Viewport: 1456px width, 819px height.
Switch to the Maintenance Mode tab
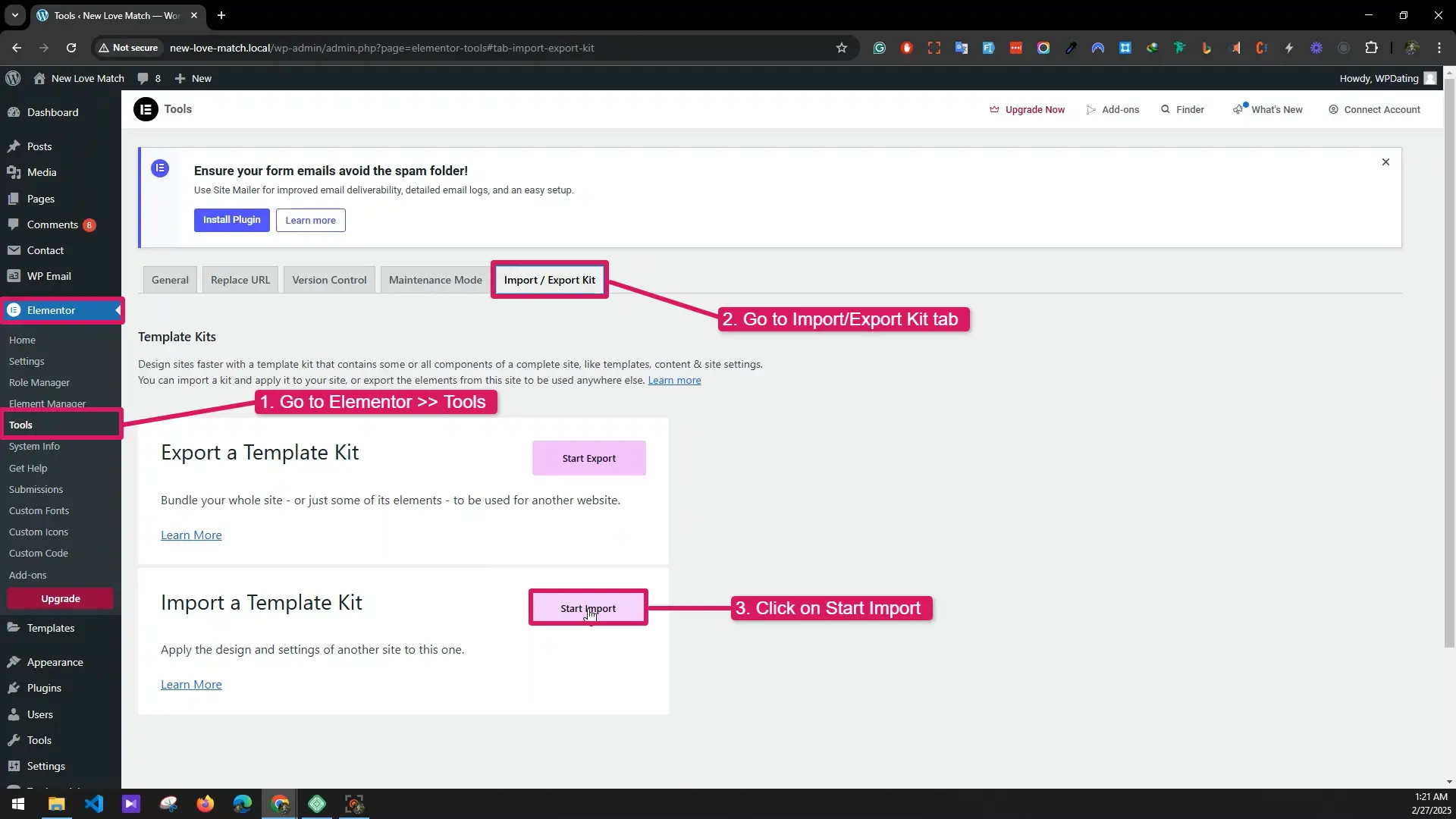pyautogui.click(x=435, y=280)
